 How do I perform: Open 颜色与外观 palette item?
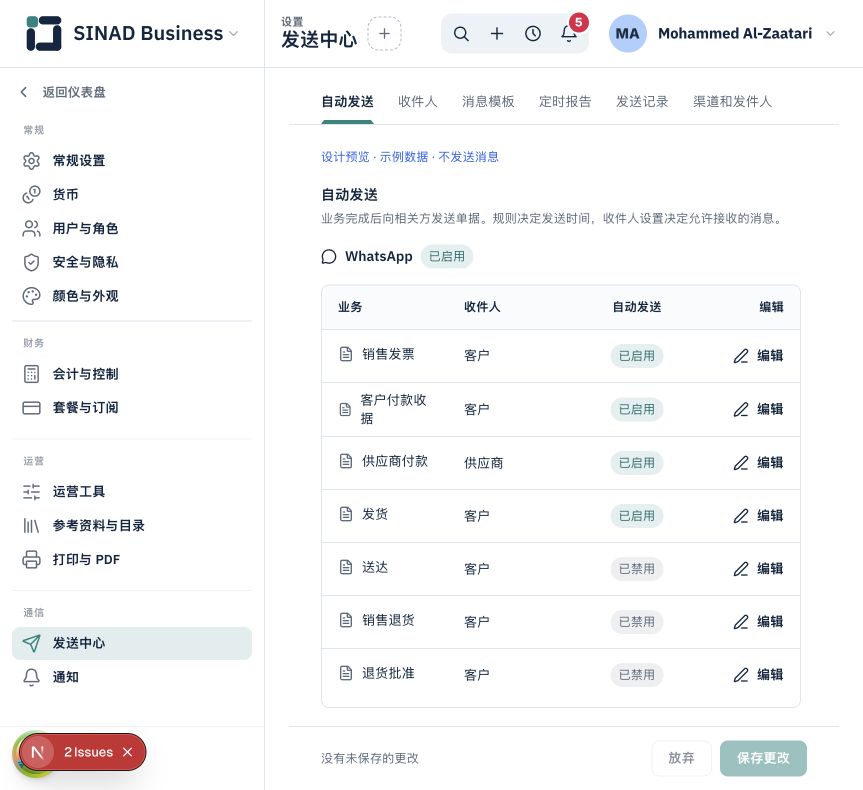[x=132, y=296]
